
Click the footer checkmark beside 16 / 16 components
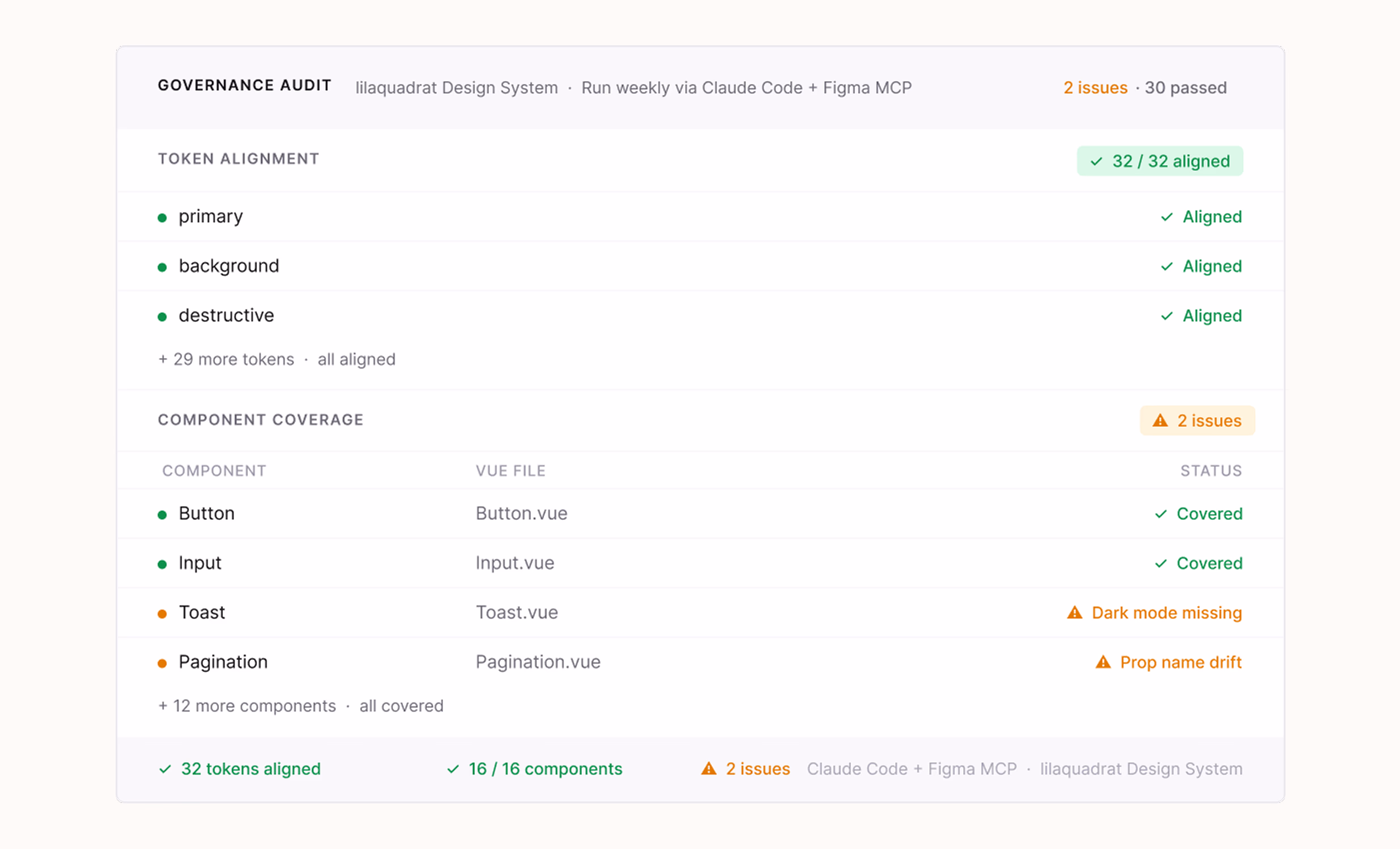pyautogui.click(x=452, y=770)
